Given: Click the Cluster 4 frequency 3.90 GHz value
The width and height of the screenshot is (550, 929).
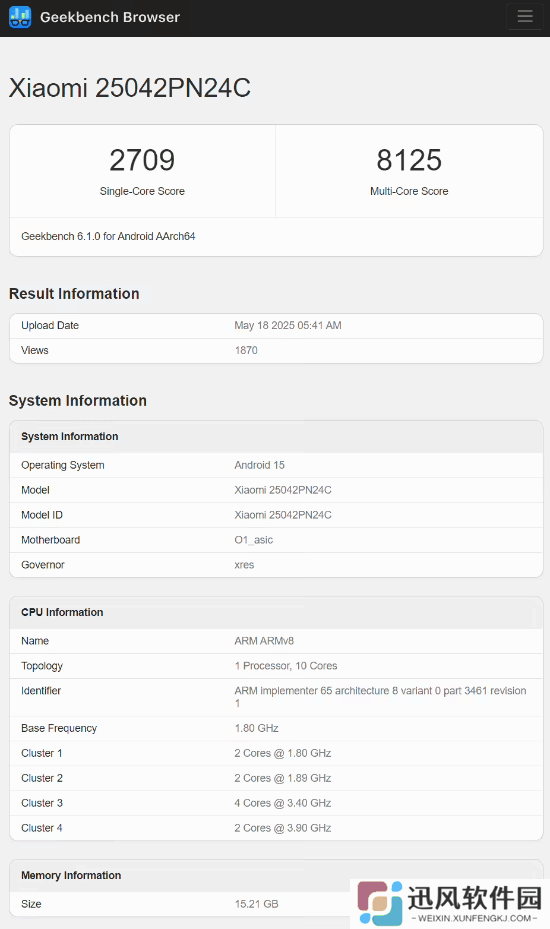Looking at the screenshot, I should point(283,828).
